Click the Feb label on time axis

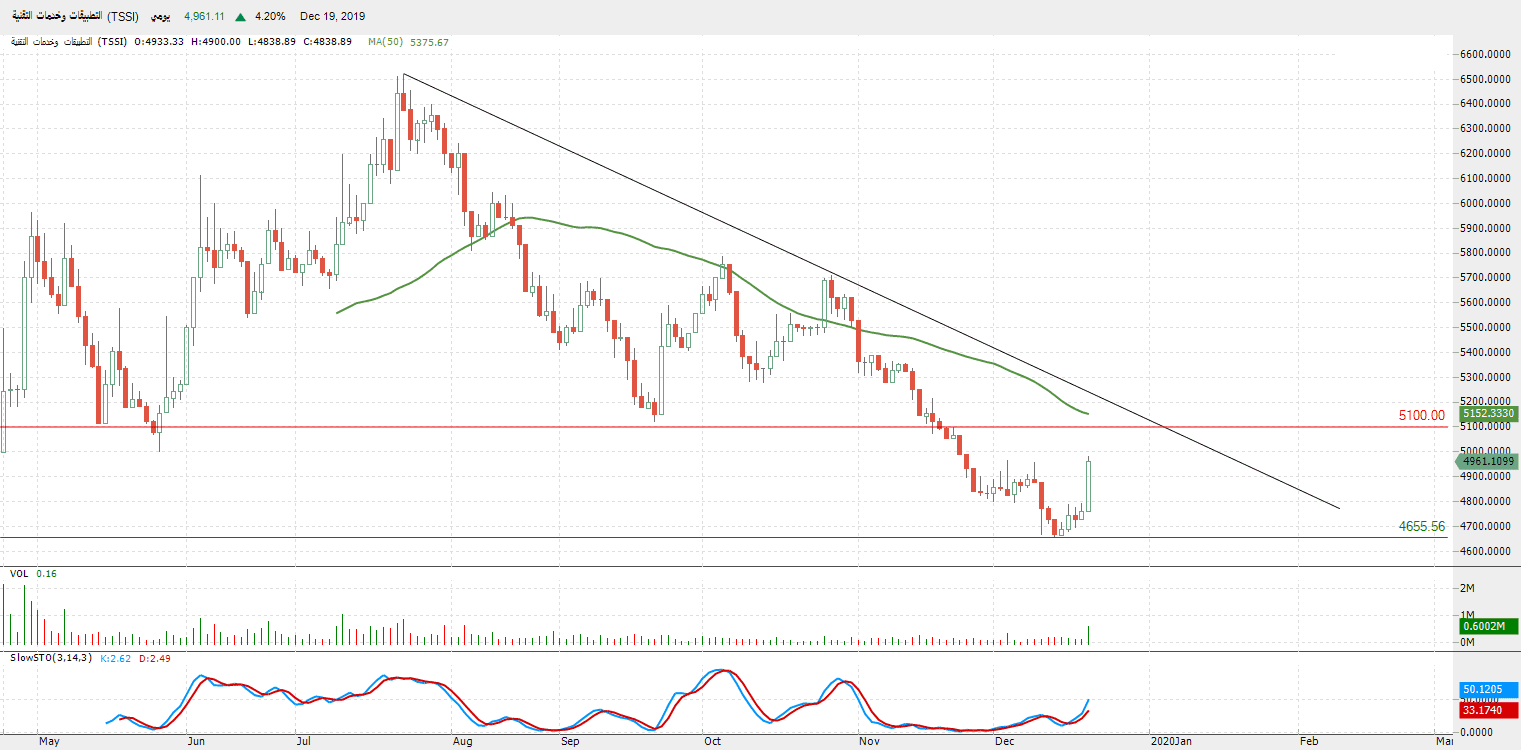pos(1309,742)
